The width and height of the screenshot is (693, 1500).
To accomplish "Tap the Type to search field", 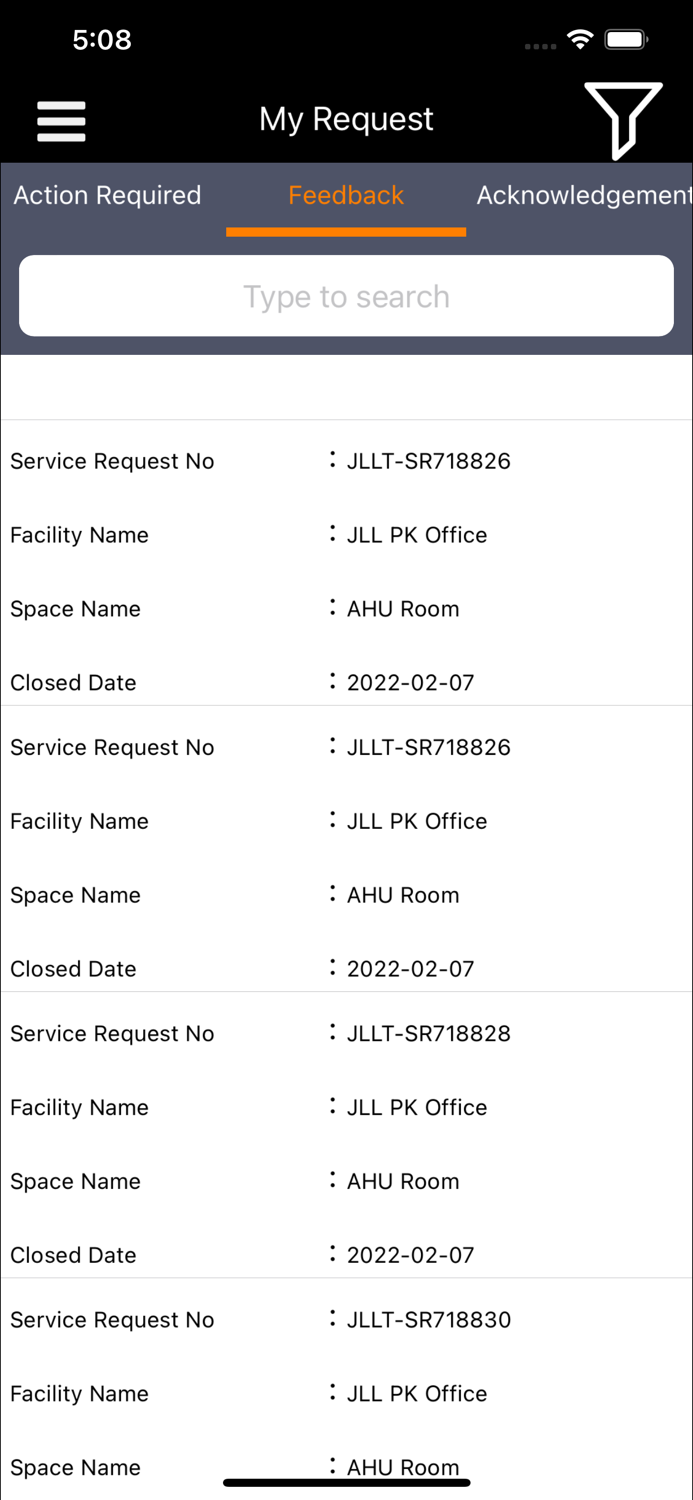I will [346, 296].
